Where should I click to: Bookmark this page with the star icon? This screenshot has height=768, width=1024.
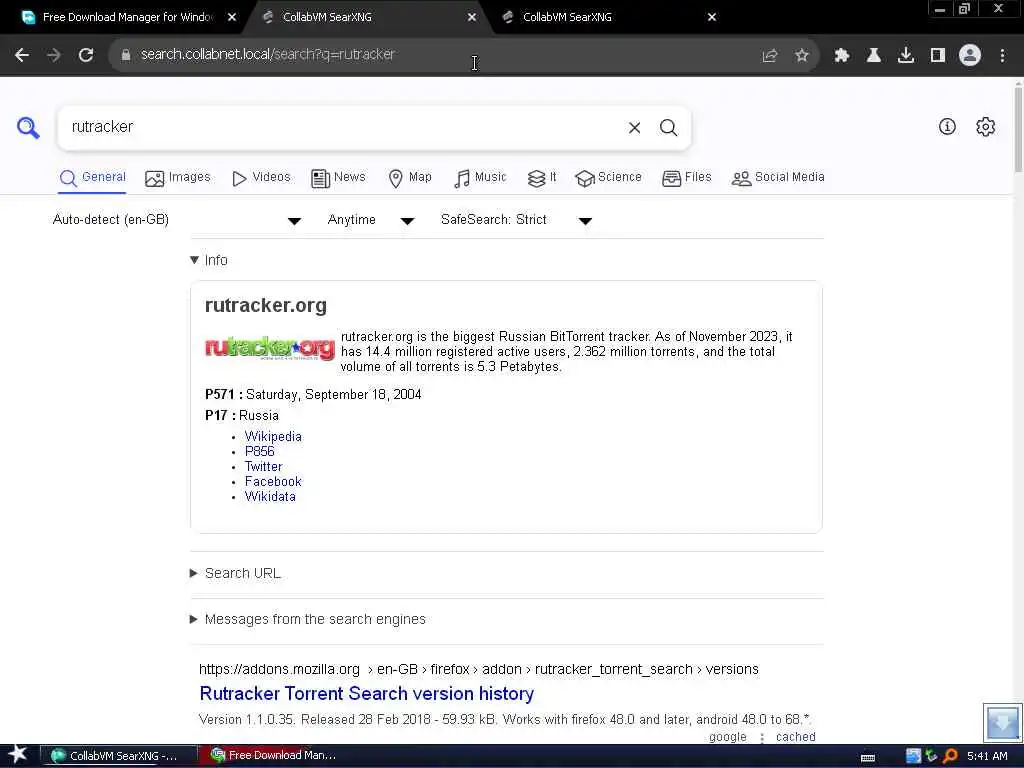click(x=802, y=56)
